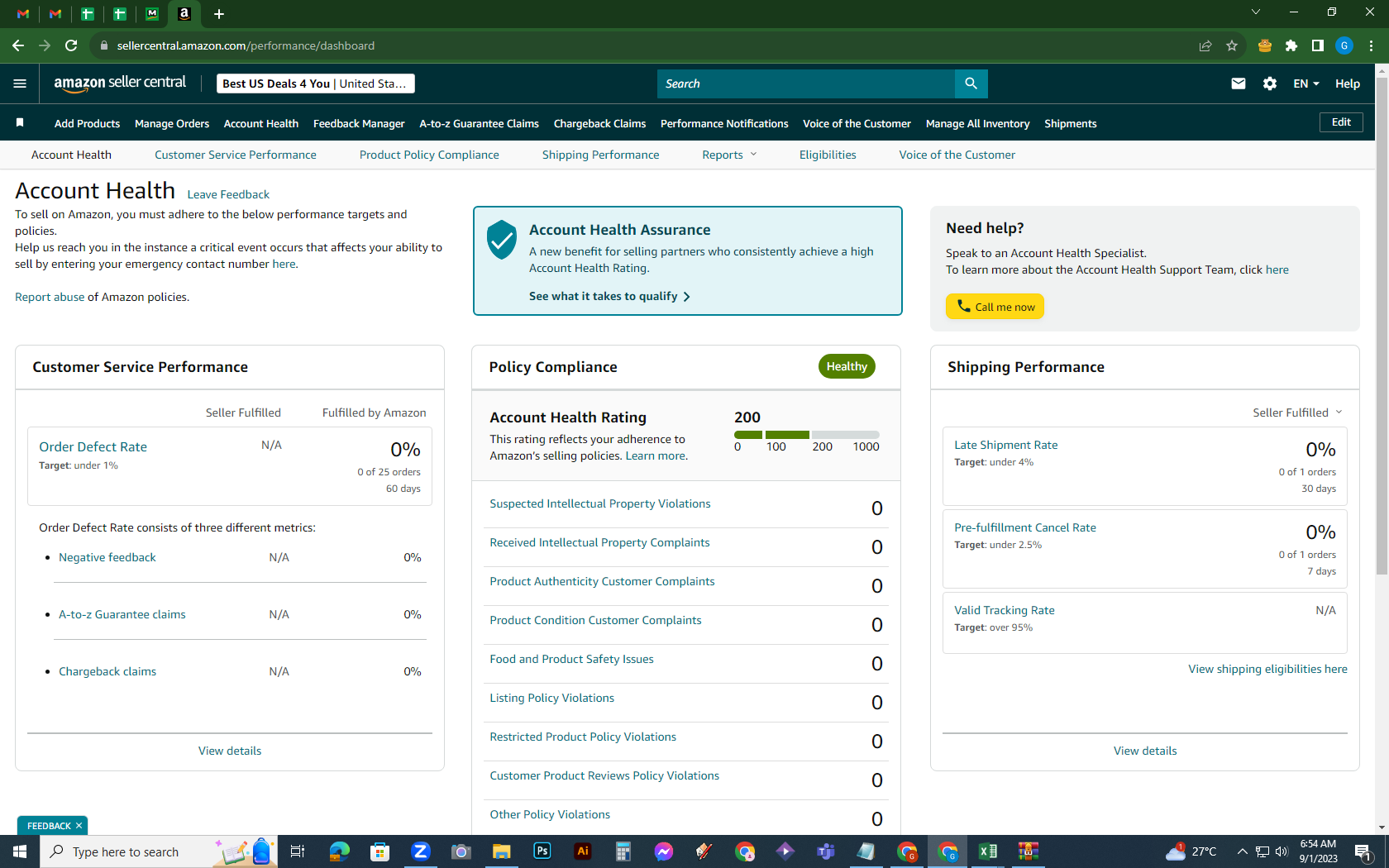Viewport: 1389px width, 868px height.
Task: Reload the page with refresh icon
Action: (71, 45)
